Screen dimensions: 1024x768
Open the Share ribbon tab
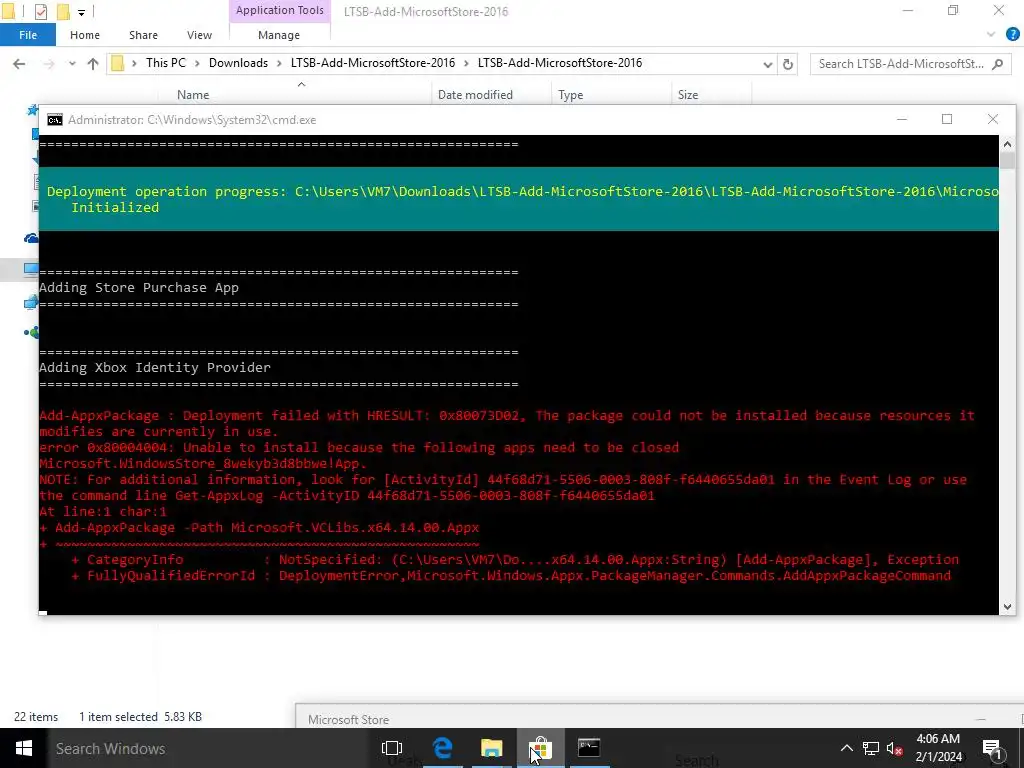pos(143,35)
